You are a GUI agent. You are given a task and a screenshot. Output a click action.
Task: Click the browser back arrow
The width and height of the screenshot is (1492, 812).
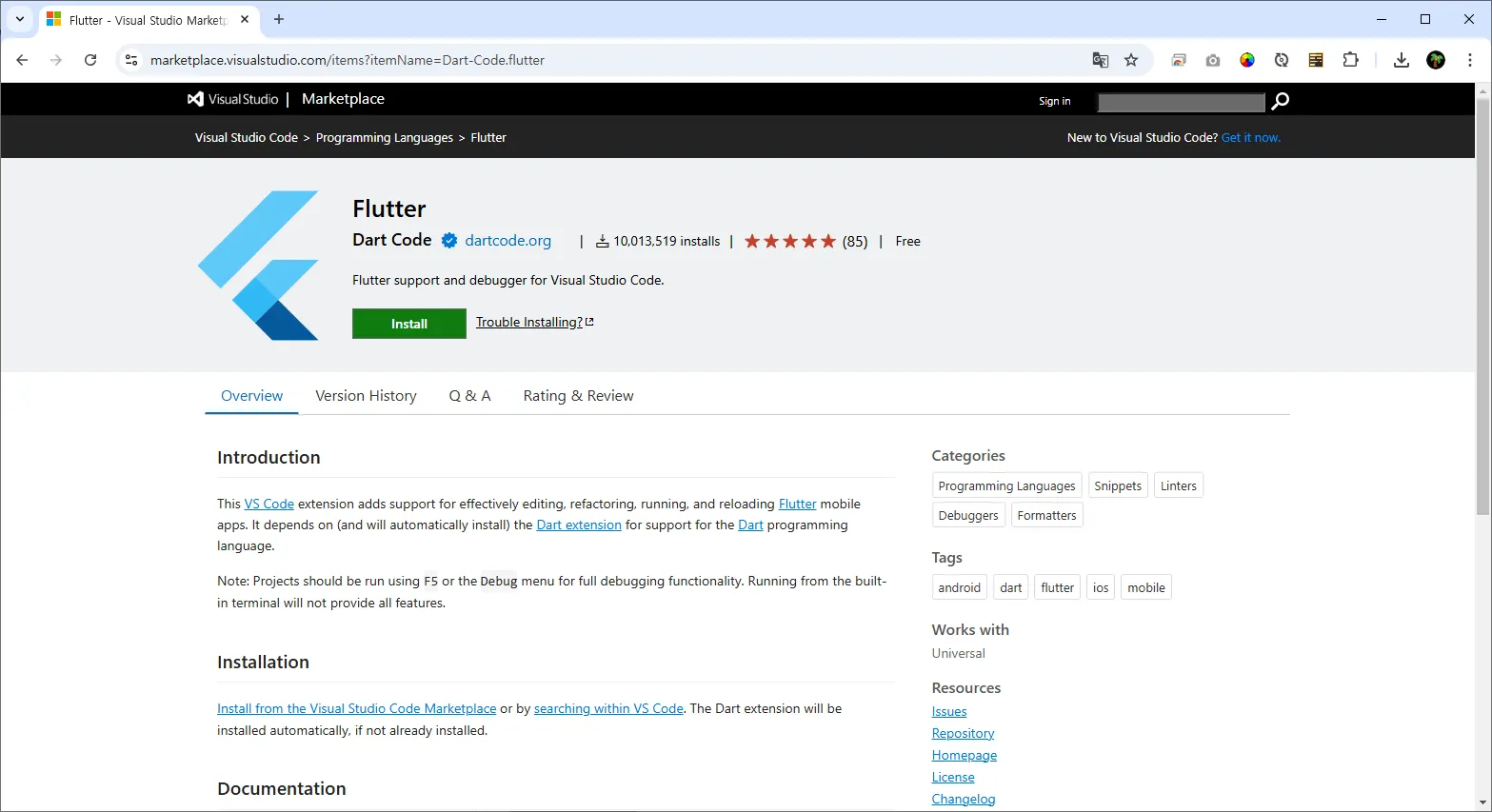23,60
